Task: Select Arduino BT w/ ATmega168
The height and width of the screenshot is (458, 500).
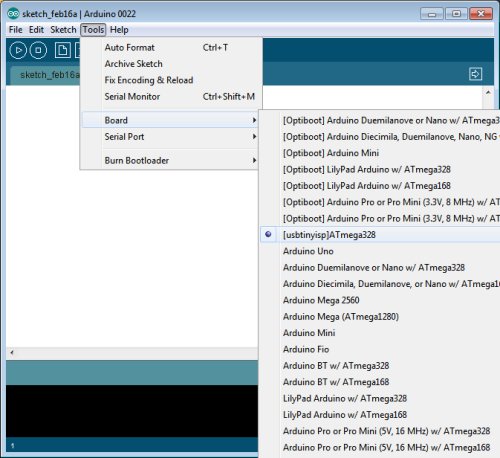Action: [x=380, y=382]
